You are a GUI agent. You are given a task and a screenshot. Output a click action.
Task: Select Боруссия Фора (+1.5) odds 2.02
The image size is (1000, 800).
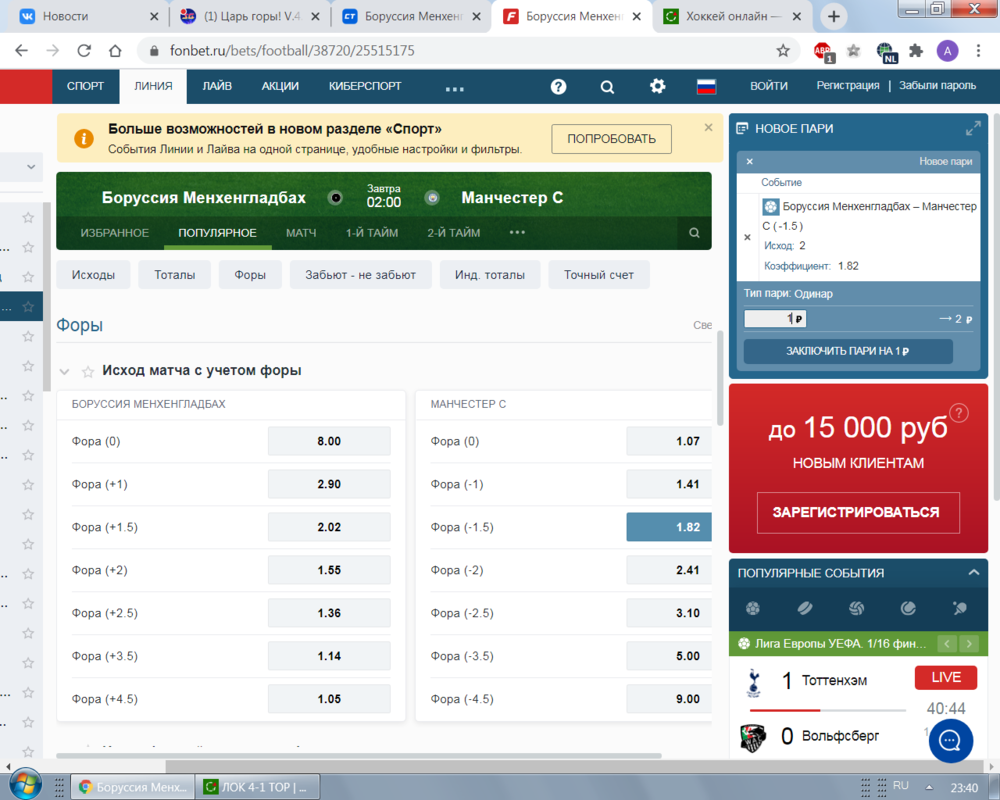[329, 527]
